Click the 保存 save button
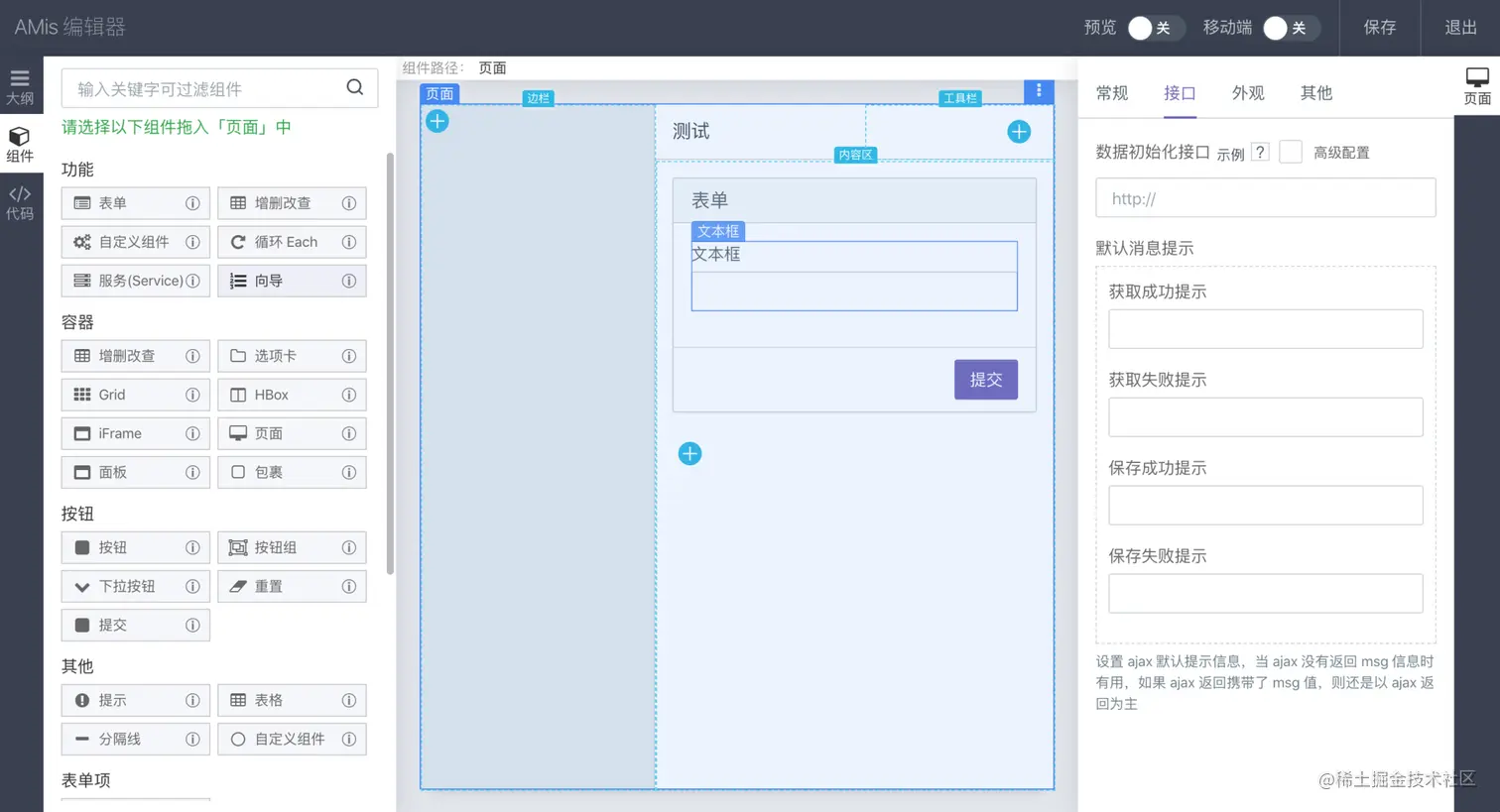The height and width of the screenshot is (812, 1500). [1379, 28]
